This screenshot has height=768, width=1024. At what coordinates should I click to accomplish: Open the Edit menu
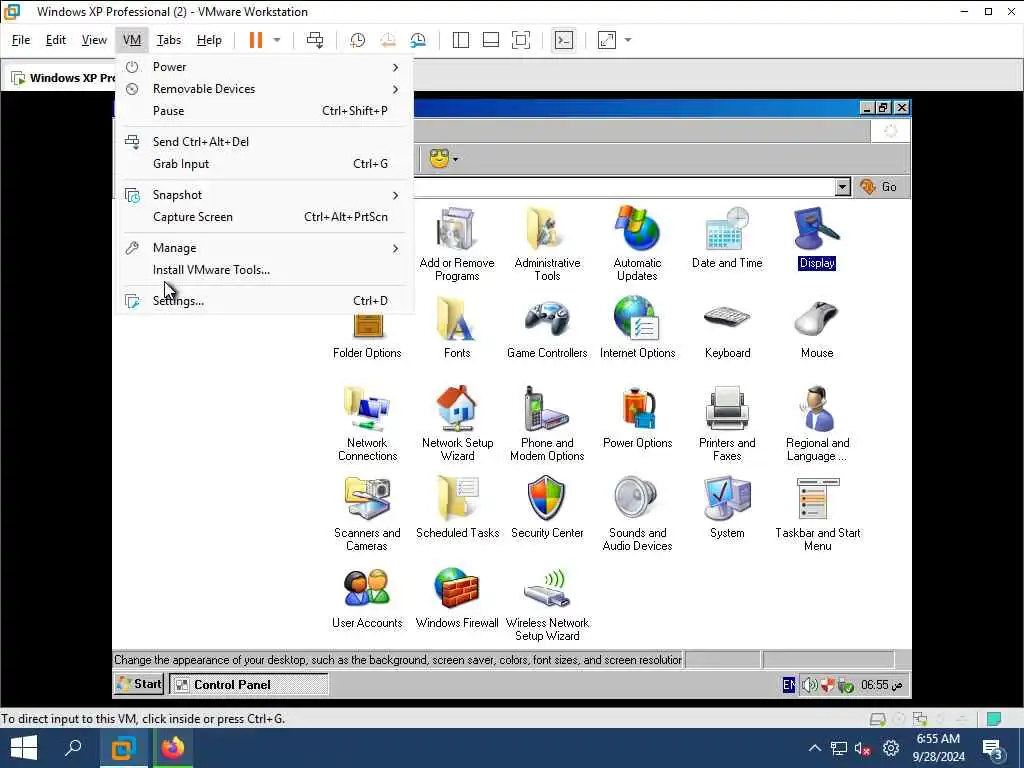tap(56, 40)
